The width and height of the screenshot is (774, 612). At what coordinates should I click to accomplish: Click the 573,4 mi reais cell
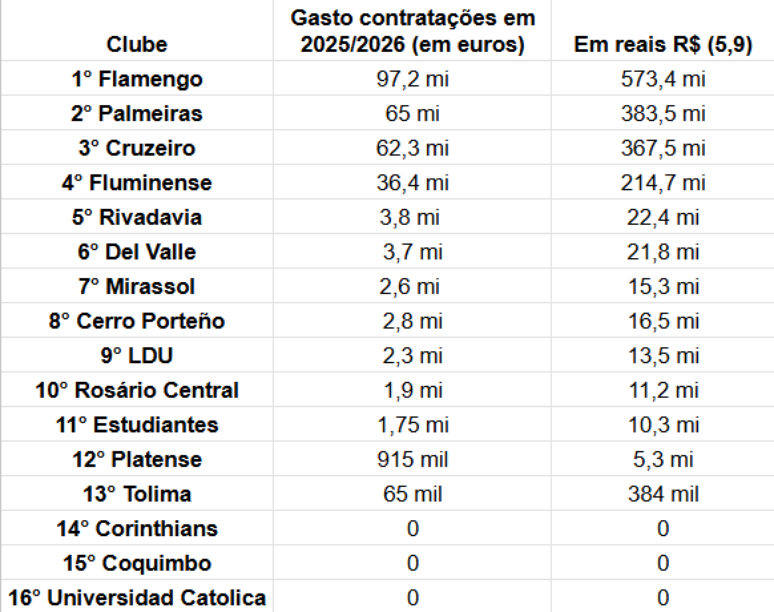pos(662,78)
